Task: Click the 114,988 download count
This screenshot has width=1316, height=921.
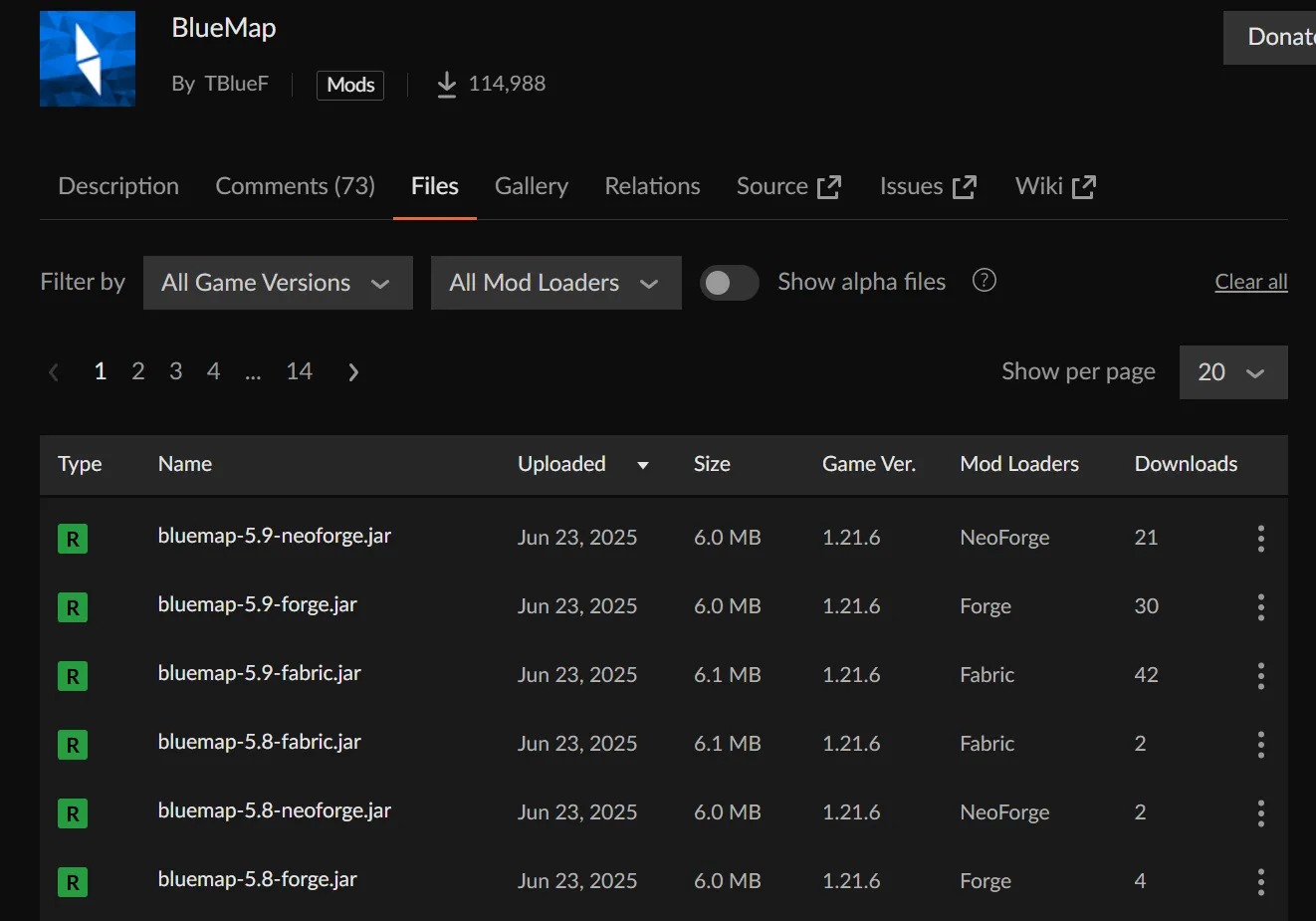Action: click(x=507, y=84)
